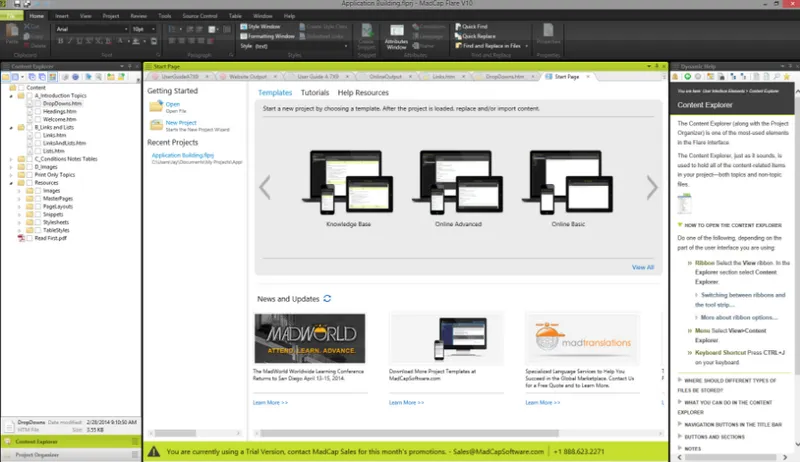
Task: Open the Application Building.flprj recent project
Action: (x=183, y=155)
